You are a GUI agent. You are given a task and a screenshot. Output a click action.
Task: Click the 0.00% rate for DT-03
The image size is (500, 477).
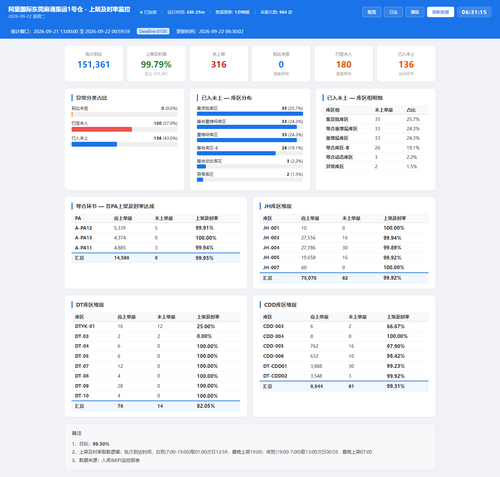click(x=204, y=336)
